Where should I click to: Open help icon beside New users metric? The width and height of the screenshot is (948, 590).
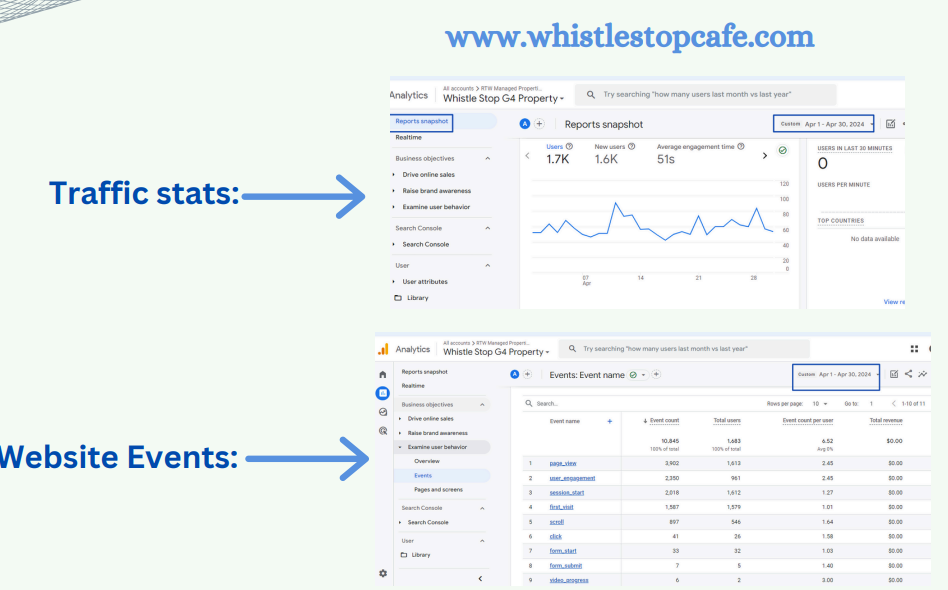coord(631,146)
